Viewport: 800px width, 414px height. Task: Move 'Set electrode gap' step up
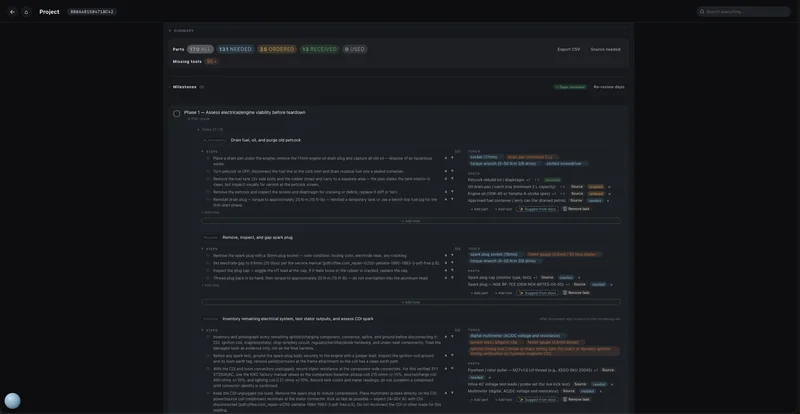[x=445, y=263]
